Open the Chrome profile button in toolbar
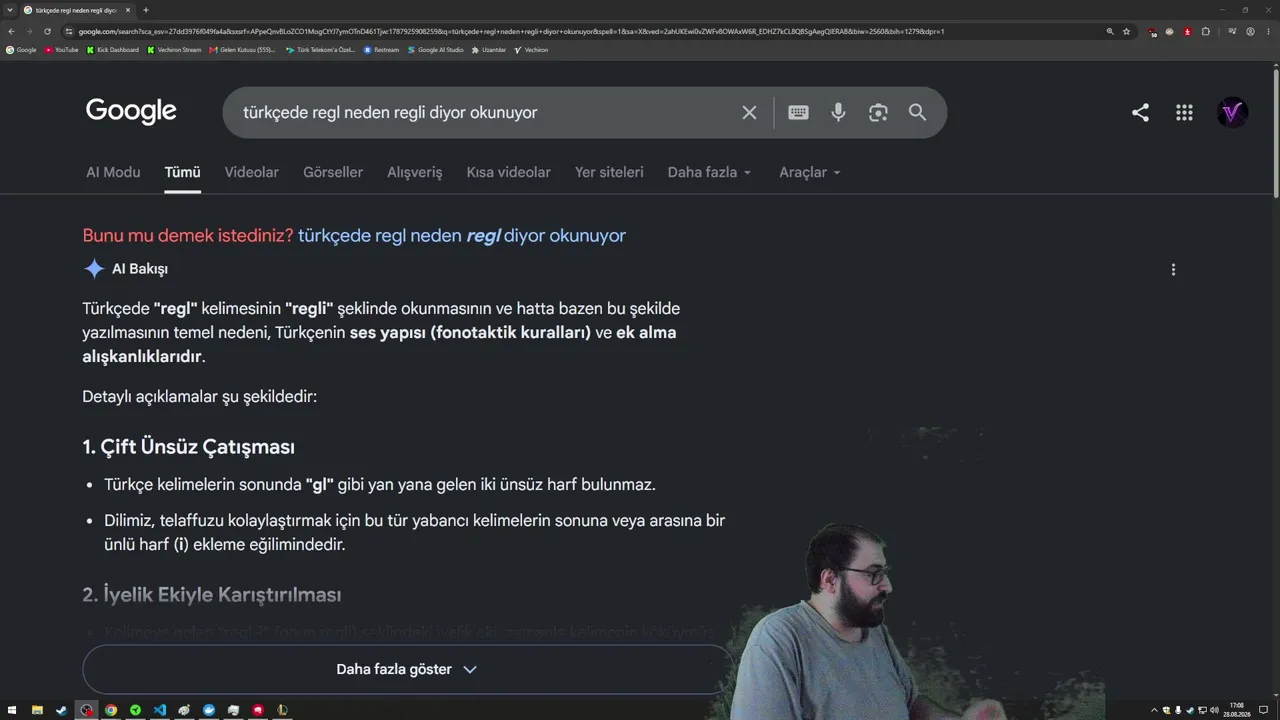The width and height of the screenshot is (1280, 720). click(x=1250, y=31)
